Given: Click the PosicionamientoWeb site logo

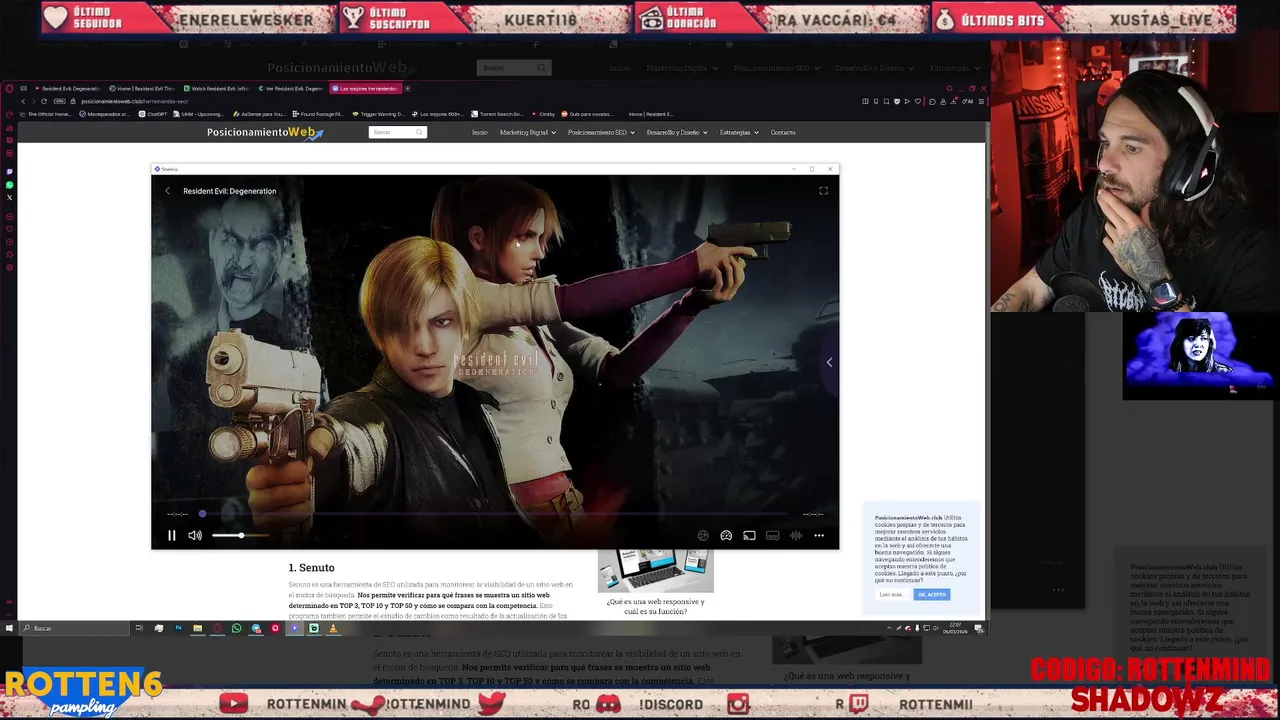Looking at the screenshot, I should 265,132.
